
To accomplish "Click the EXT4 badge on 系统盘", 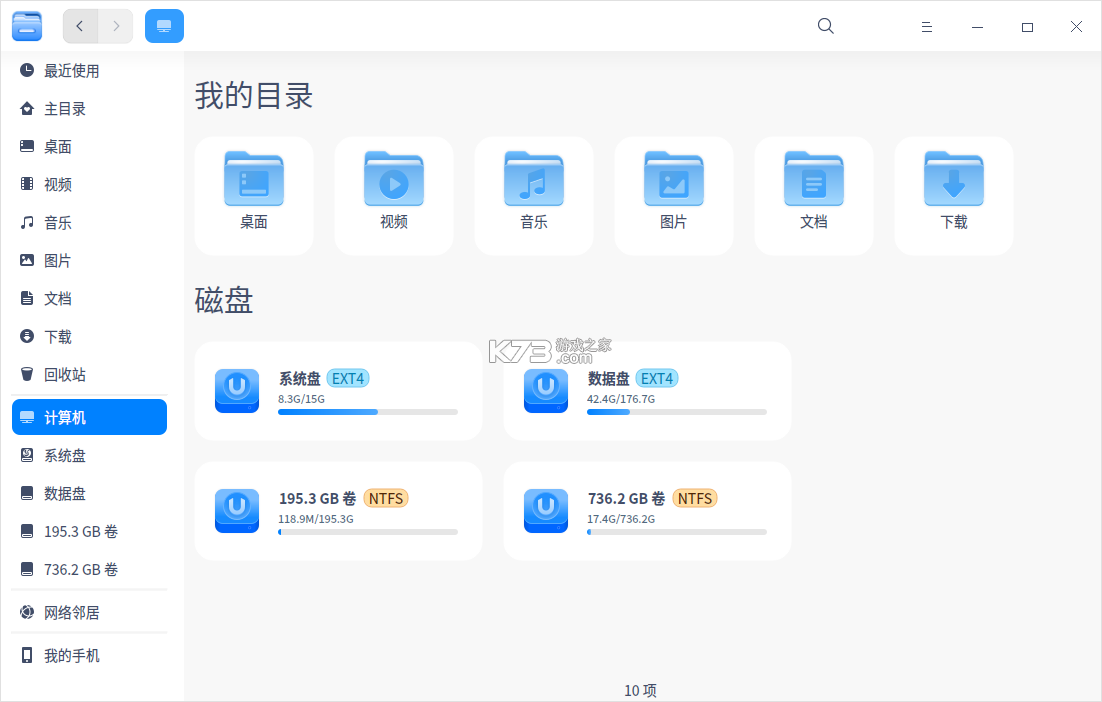I will click(x=348, y=379).
